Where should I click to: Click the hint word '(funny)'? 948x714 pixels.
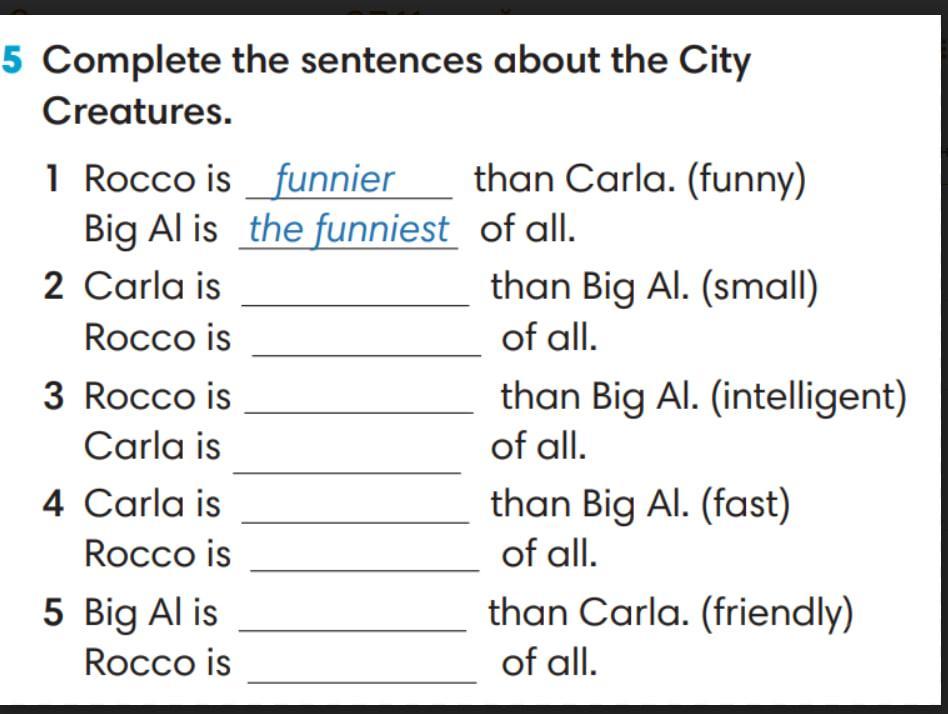pos(747,181)
